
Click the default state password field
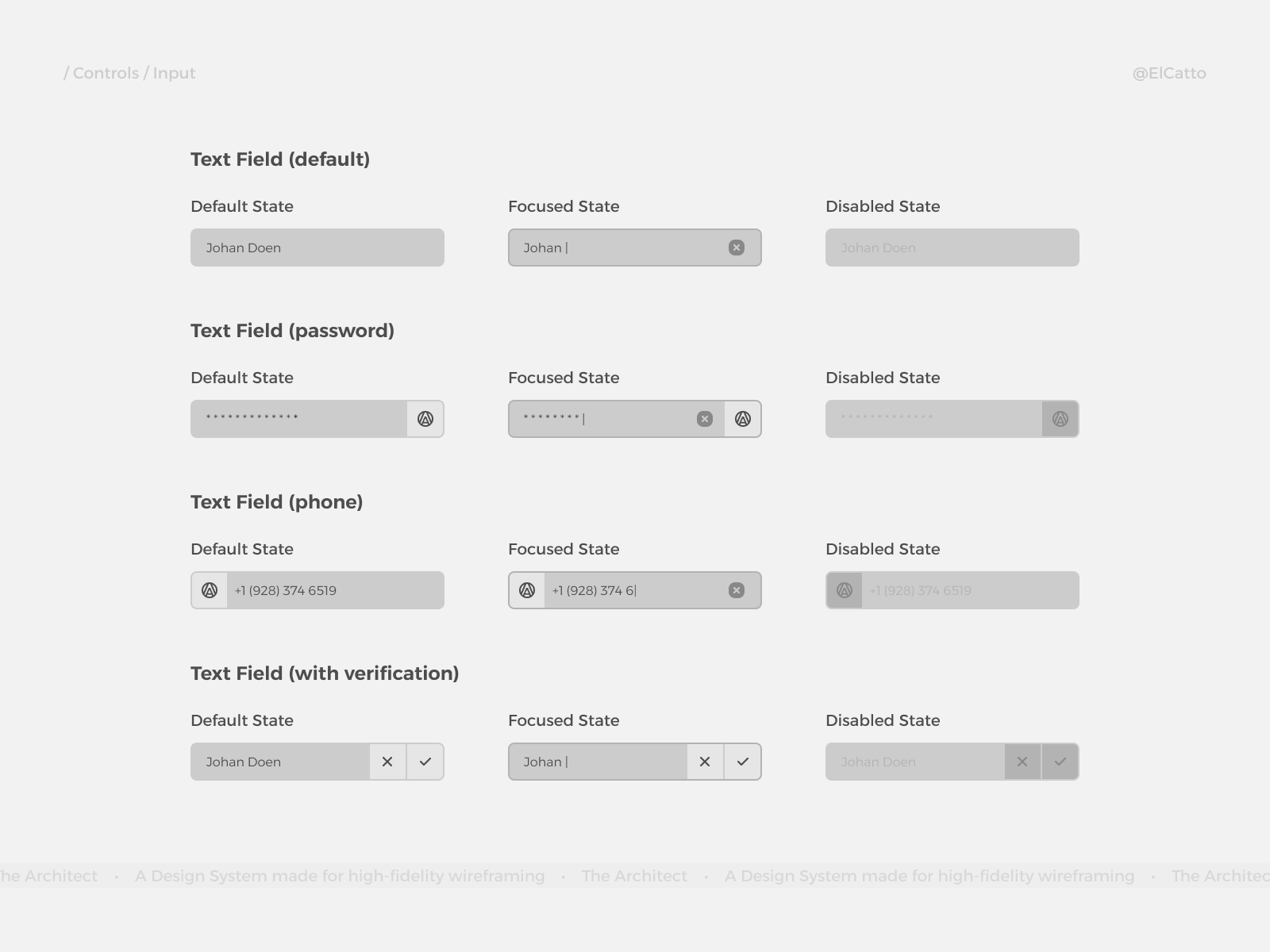click(298, 419)
